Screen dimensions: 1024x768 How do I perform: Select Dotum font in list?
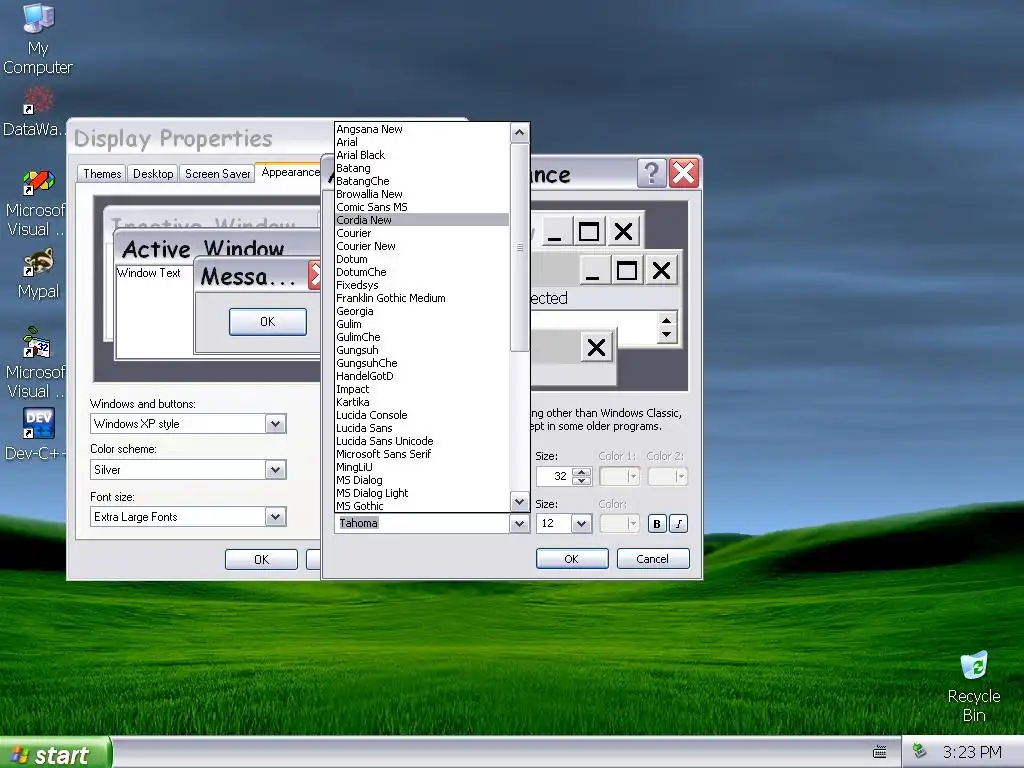tap(422, 259)
